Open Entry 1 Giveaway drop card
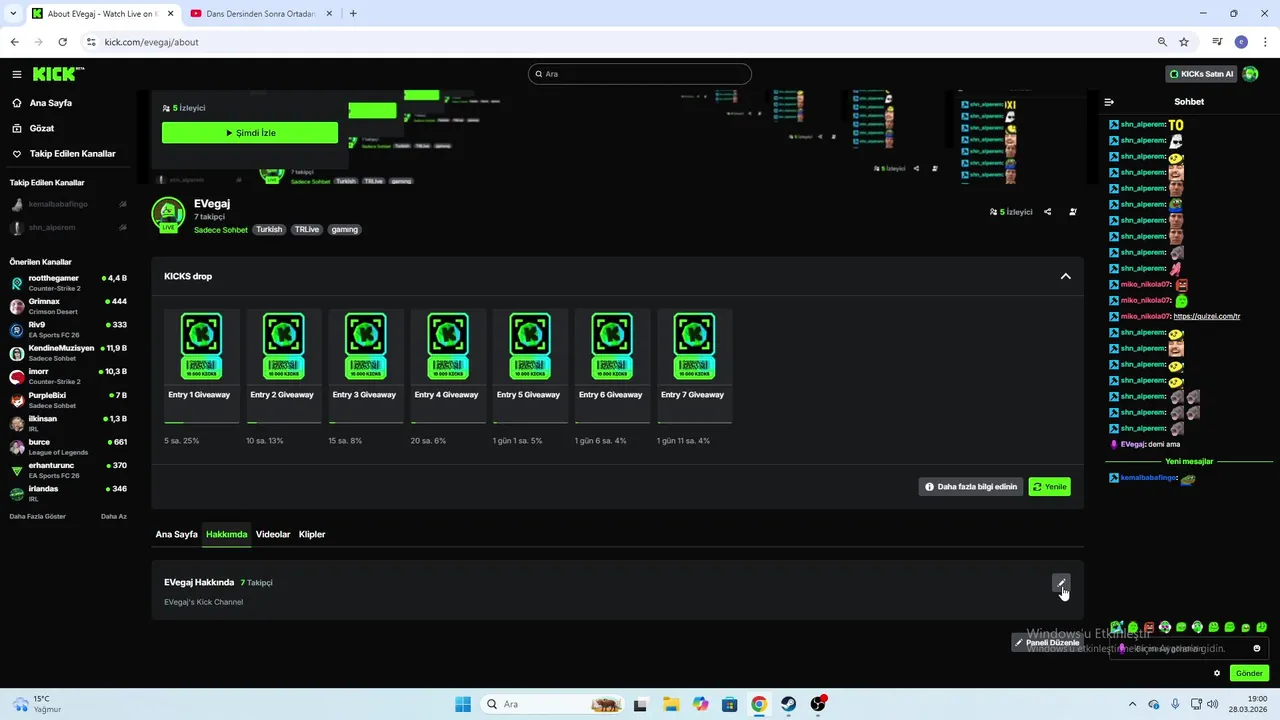This screenshot has width=1280, height=720. [x=200, y=366]
